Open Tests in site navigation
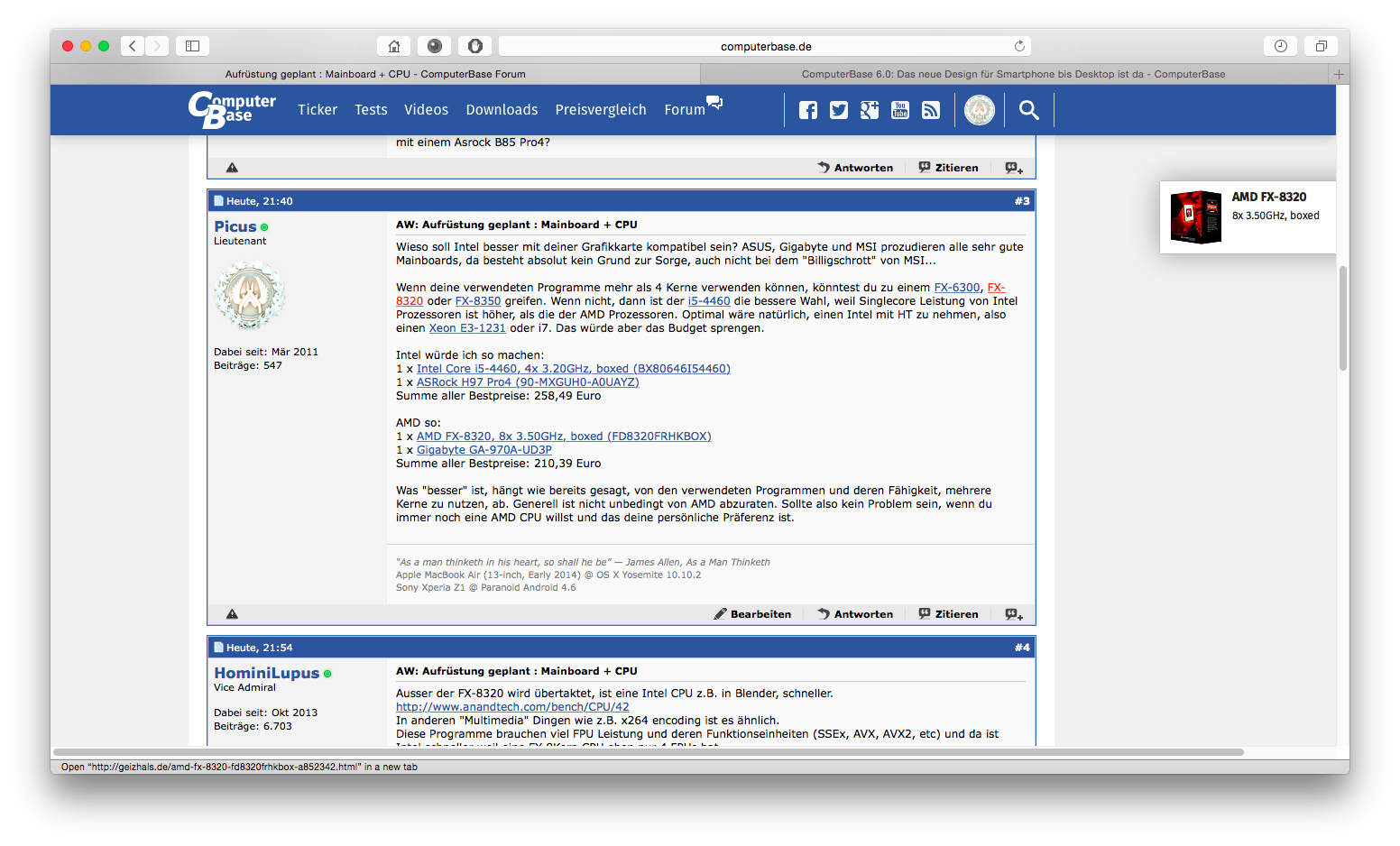The image size is (1400, 846). click(x=371, y=110)
